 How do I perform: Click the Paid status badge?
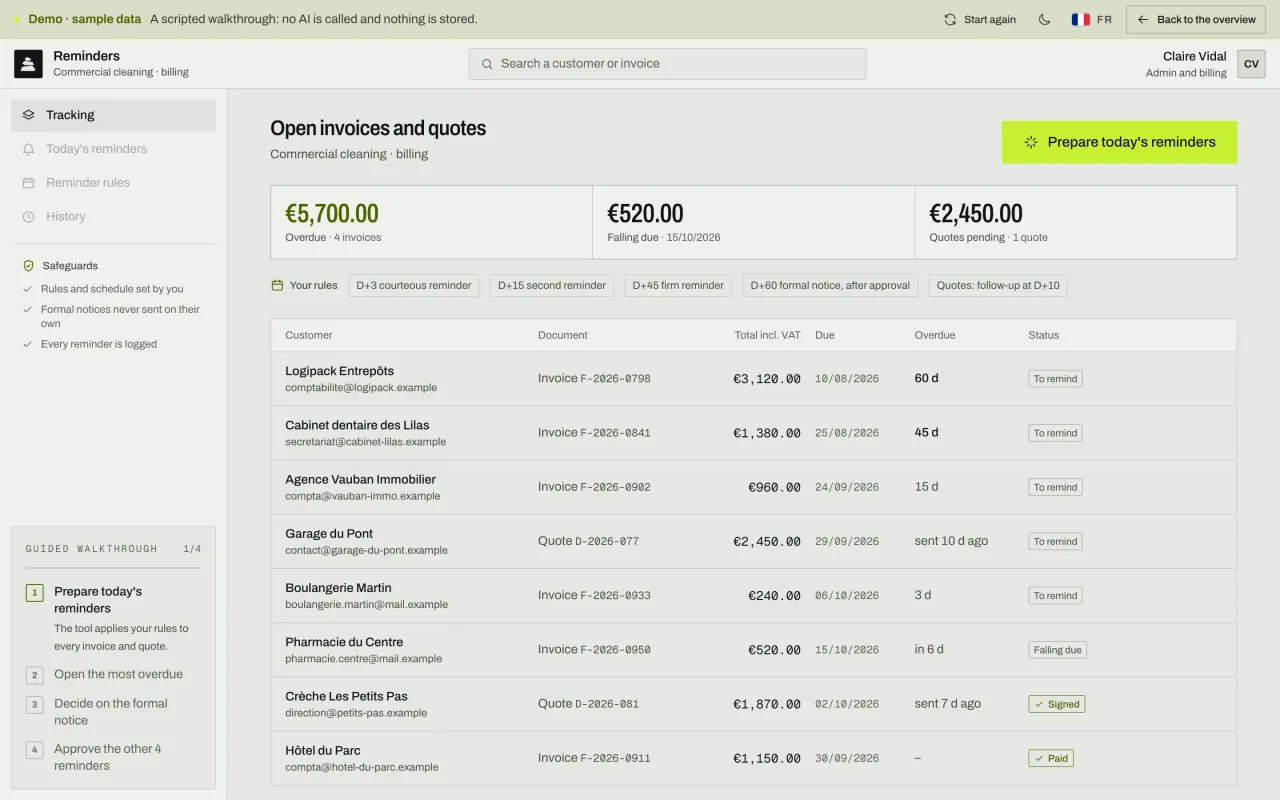(1051, 758)
